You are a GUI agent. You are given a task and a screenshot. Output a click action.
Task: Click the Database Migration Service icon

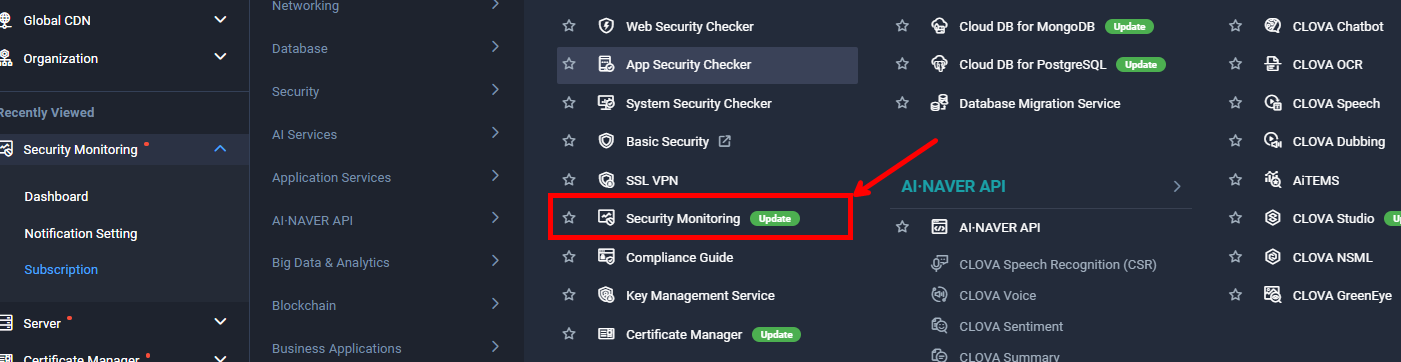(x=939, y=103)
